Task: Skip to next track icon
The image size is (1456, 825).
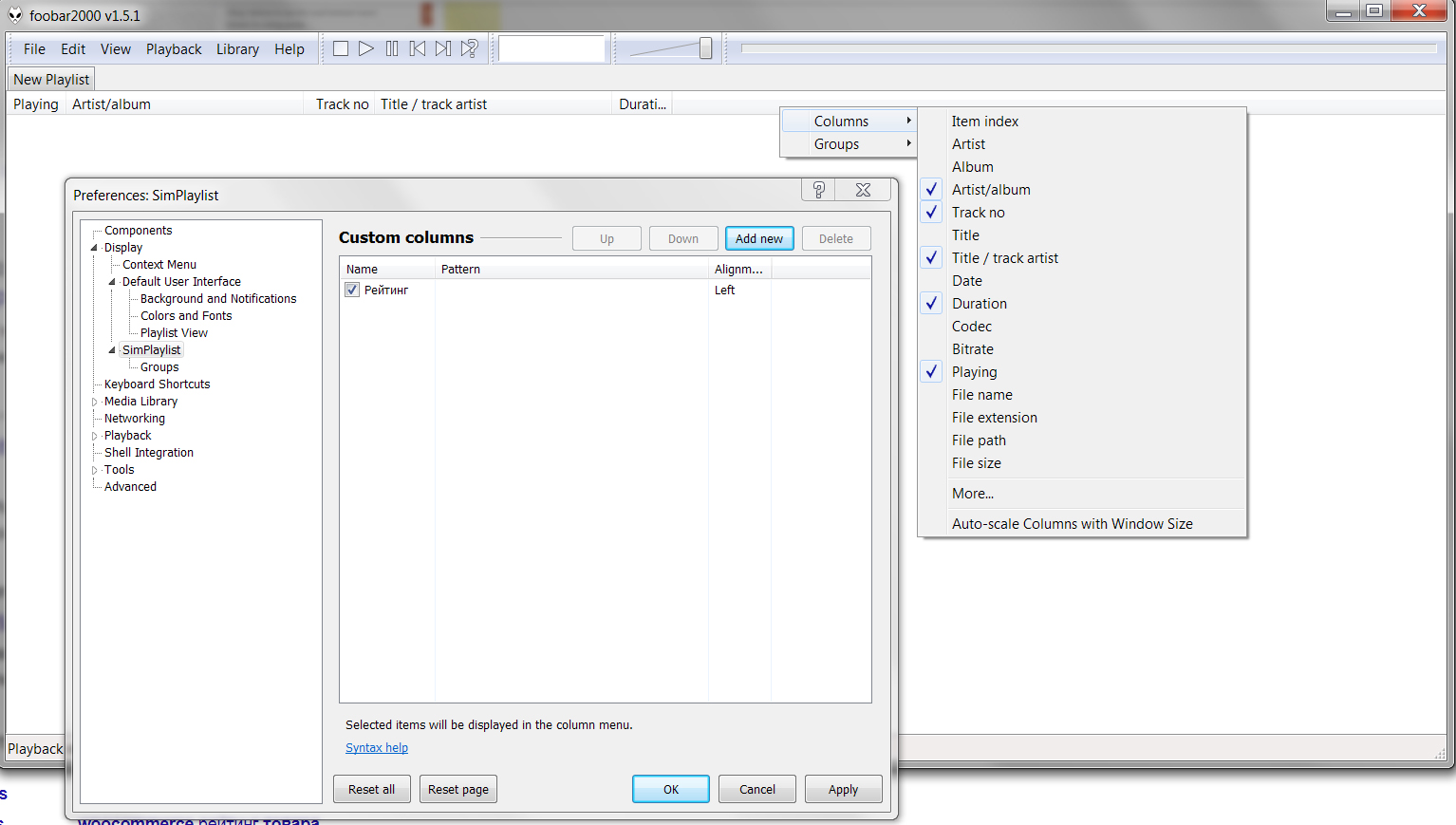Action: coord(443,48)
